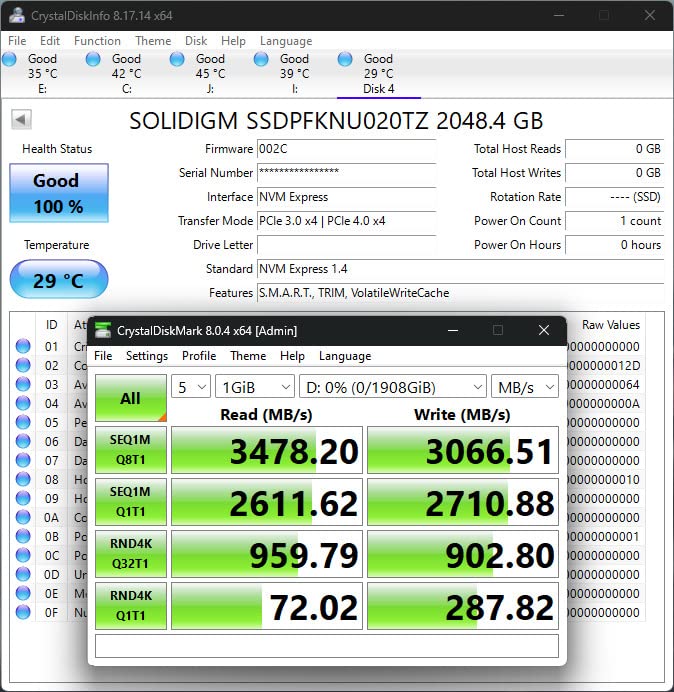Screen dimensions: 674x692
Task: Start the RND4K Q32T1 test
Action: click(131, 554)
